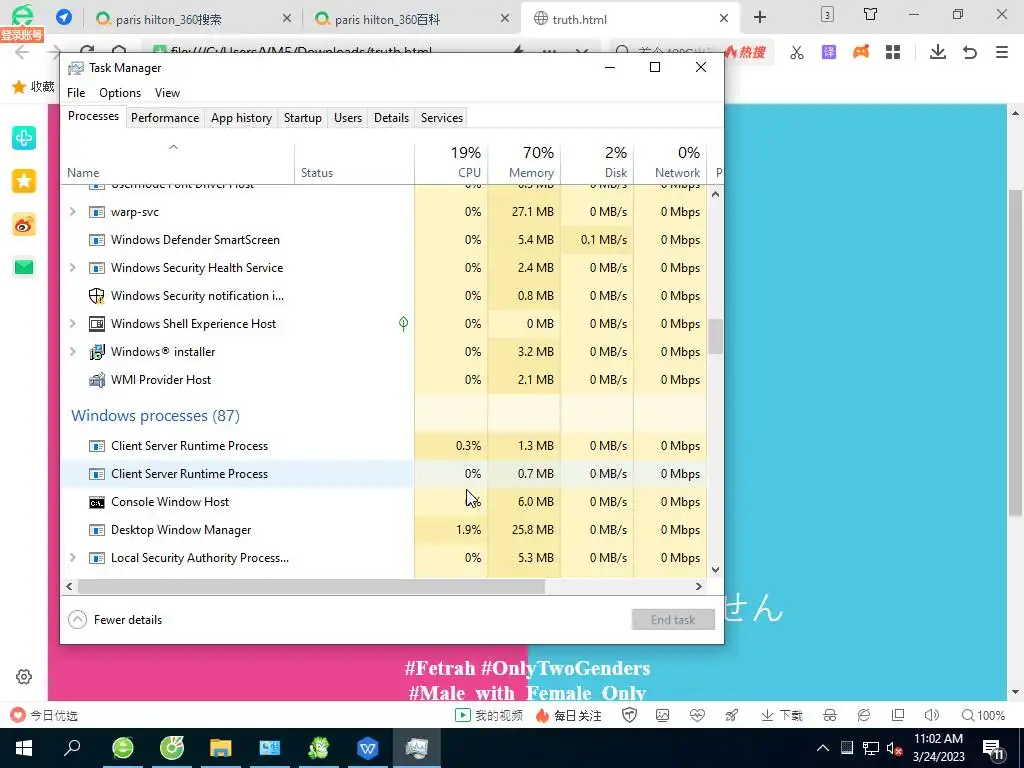Click the purple translate icon in browser toolbar
1024x768 pixels.
tap(829, 52)
